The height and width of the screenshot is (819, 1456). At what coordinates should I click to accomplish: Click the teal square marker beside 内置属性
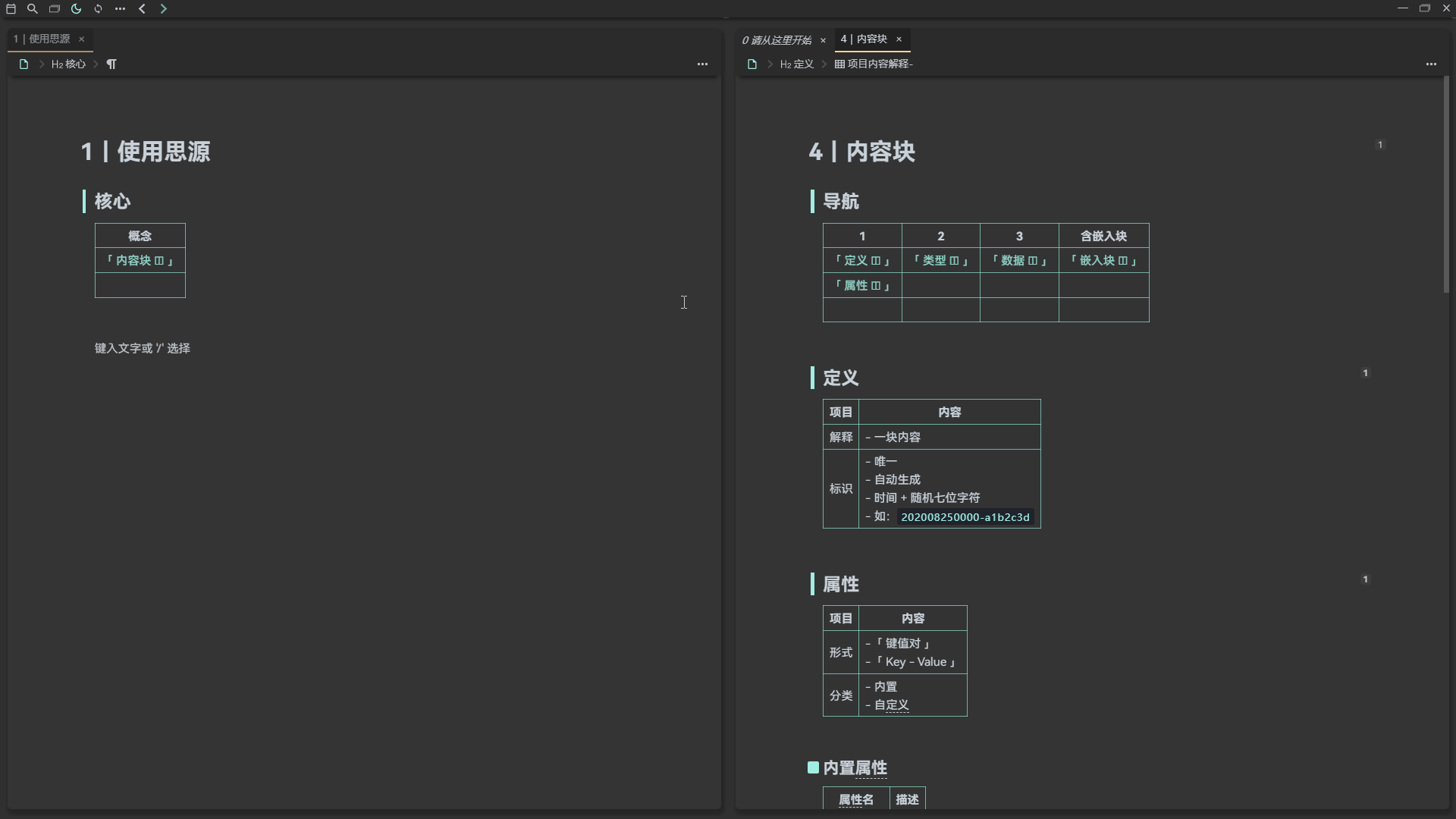click(x=813, y=767)
